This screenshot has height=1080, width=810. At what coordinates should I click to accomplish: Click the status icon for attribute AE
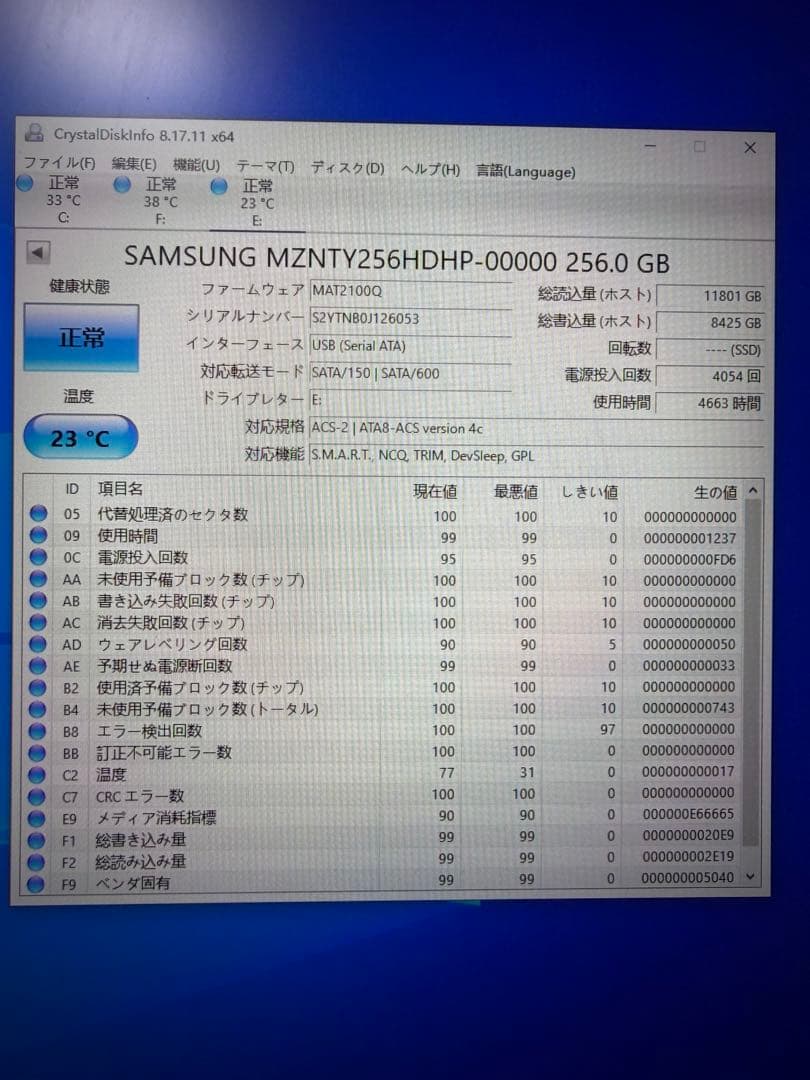[37, 665]
